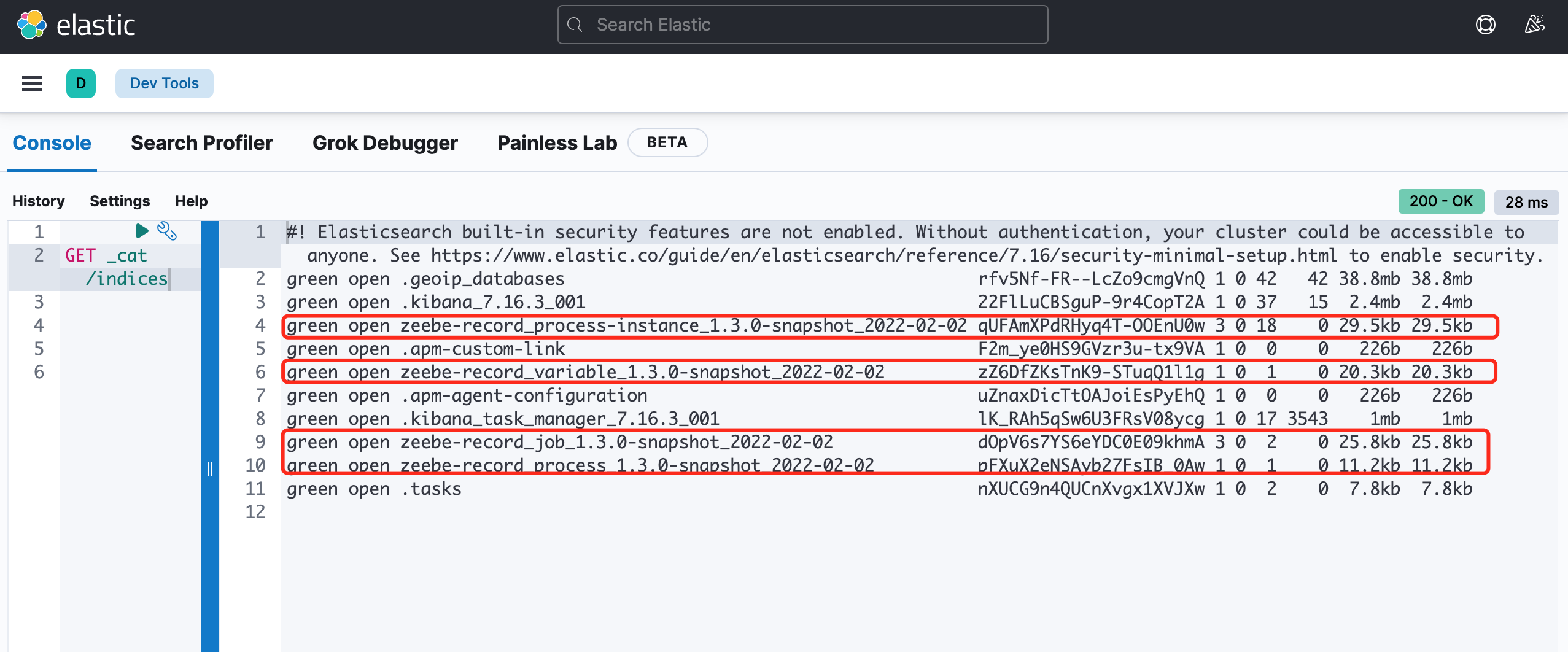Click the zeebe-record_process-instance index row
Viewport: 1568px width, 652px height.
879,325
